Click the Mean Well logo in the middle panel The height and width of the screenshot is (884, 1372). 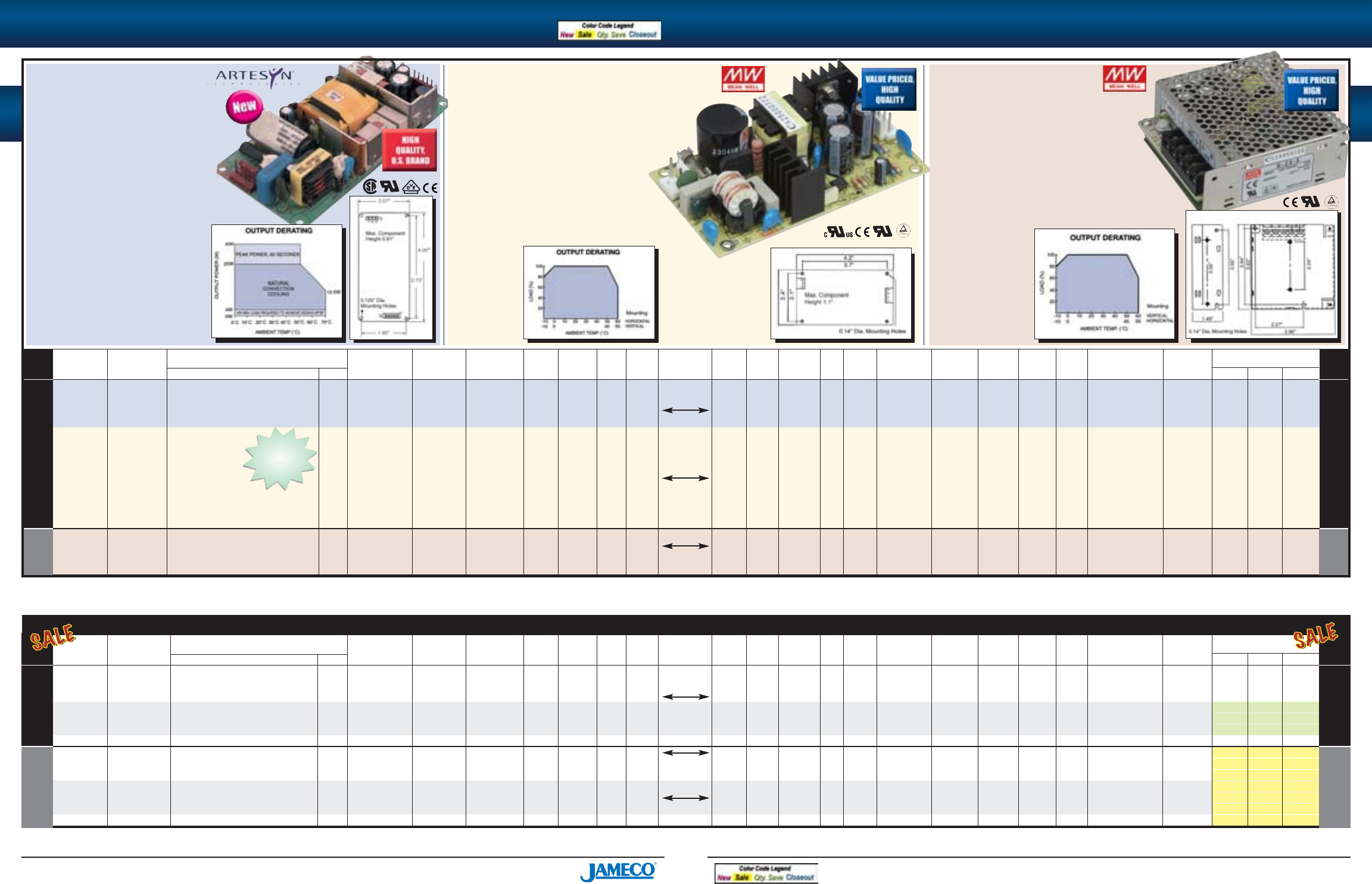click(743, 79)
